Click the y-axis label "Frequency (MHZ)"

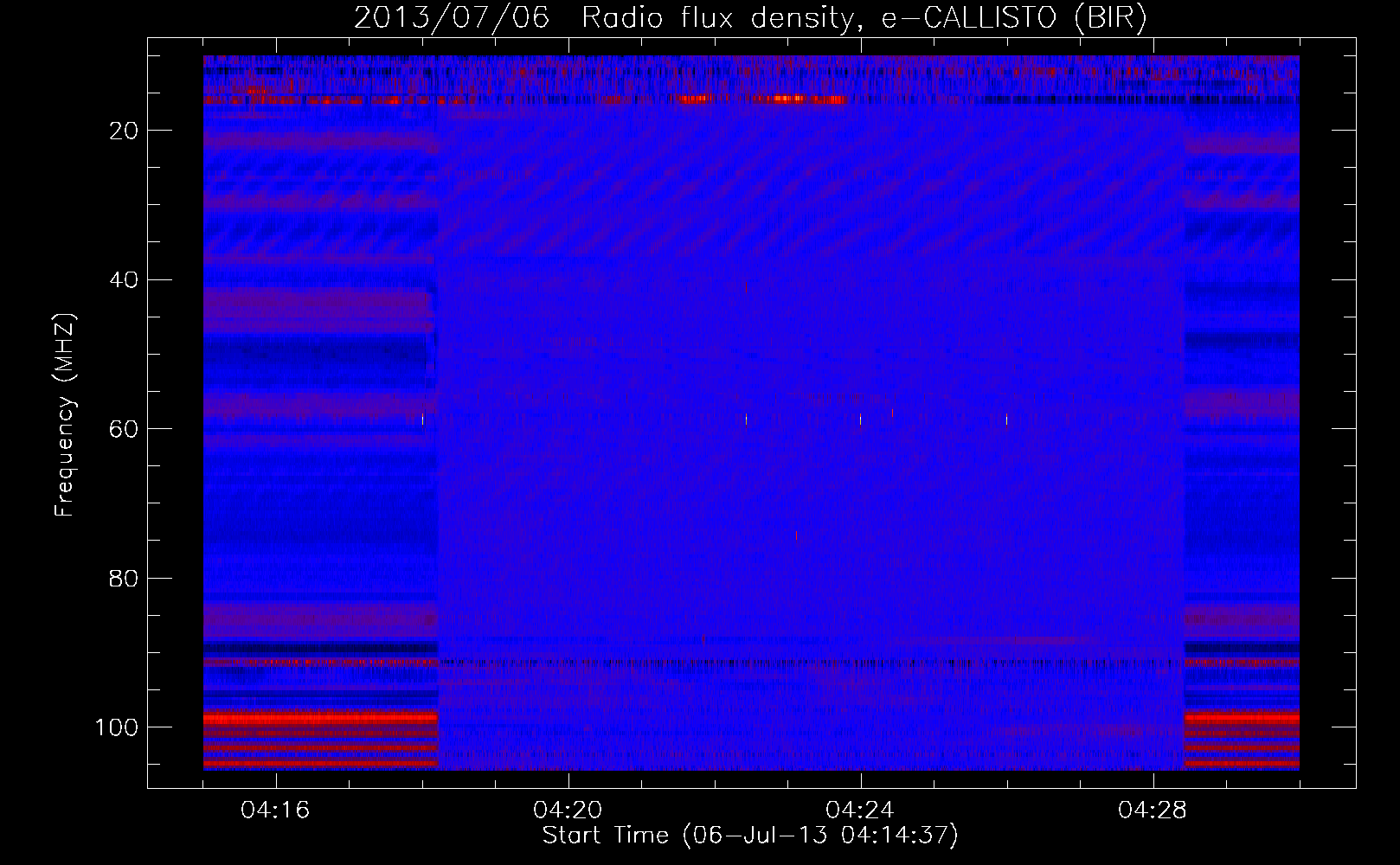tap(66, 415)
